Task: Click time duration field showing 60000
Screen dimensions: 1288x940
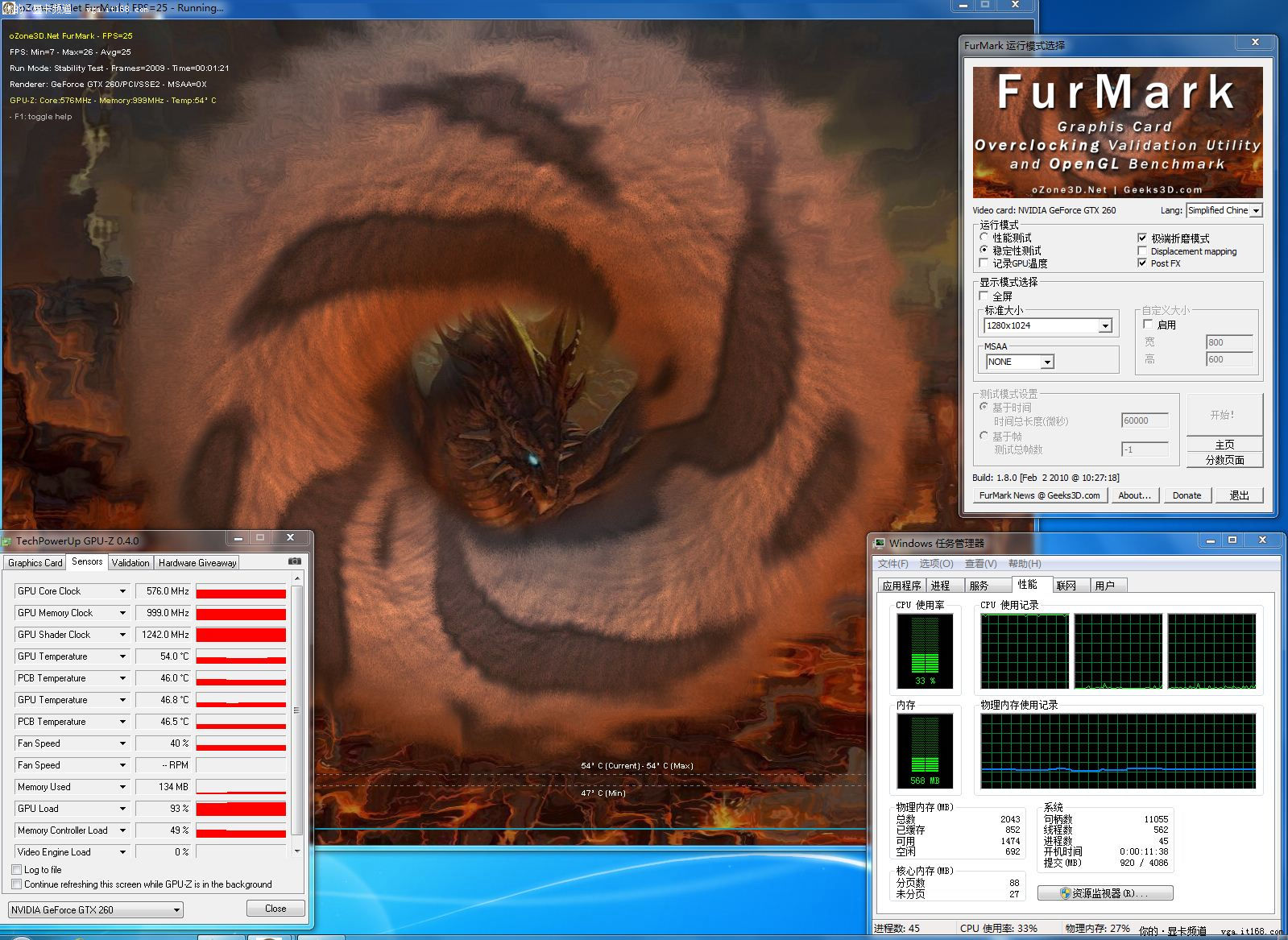Action: [x=1145, y=420]
